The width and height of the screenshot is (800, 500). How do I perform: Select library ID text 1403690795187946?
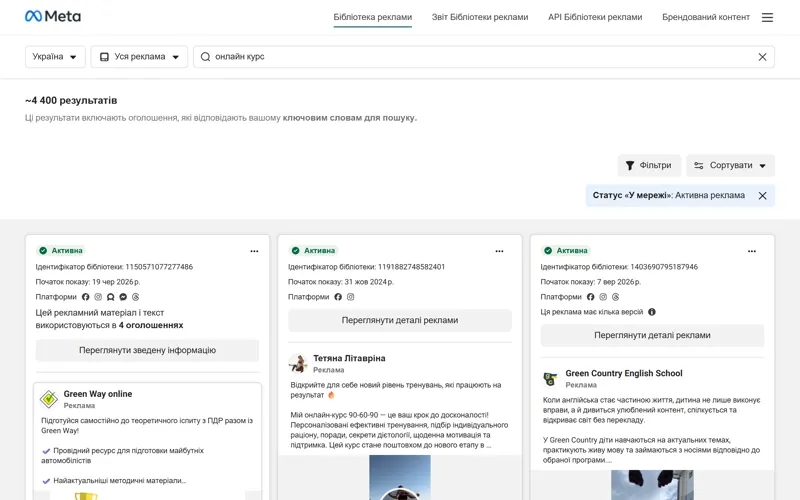point(664,267)
